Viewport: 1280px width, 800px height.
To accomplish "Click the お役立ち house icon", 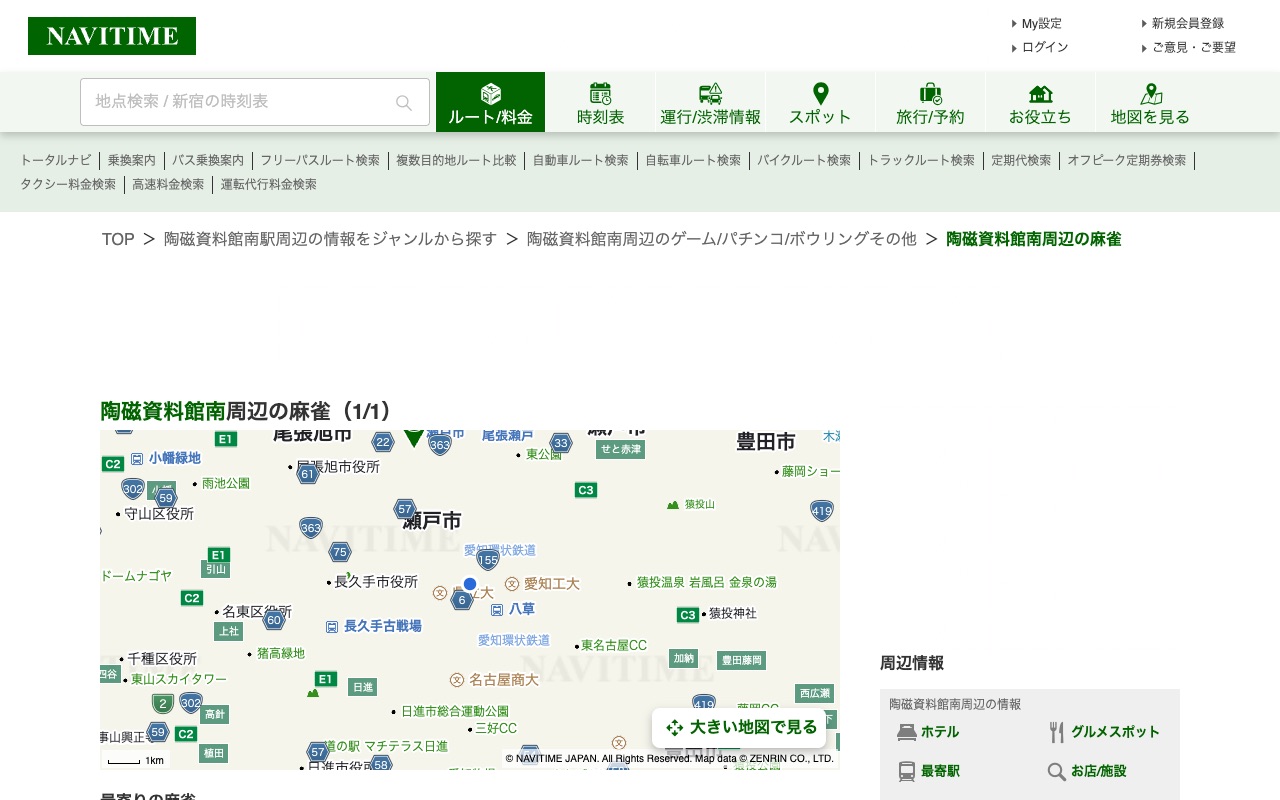I will pos(1040,94).
